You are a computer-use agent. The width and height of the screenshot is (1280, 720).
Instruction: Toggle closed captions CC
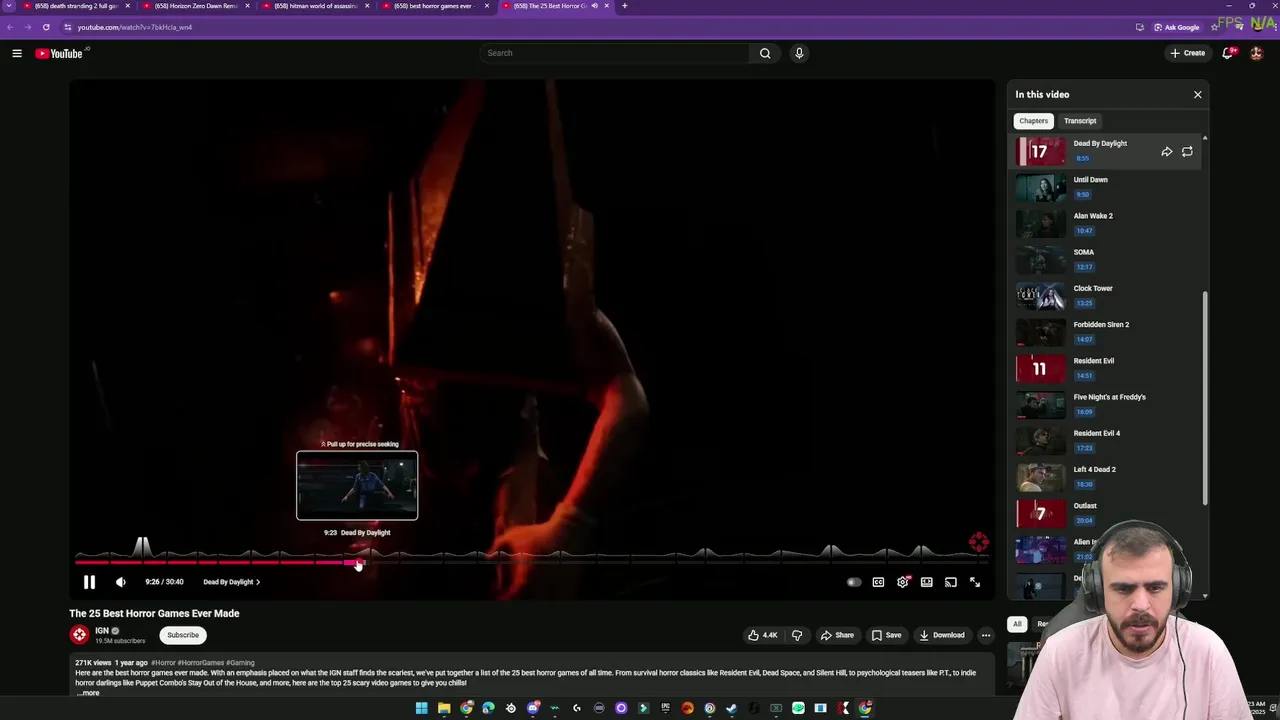[x=878, y=582]
